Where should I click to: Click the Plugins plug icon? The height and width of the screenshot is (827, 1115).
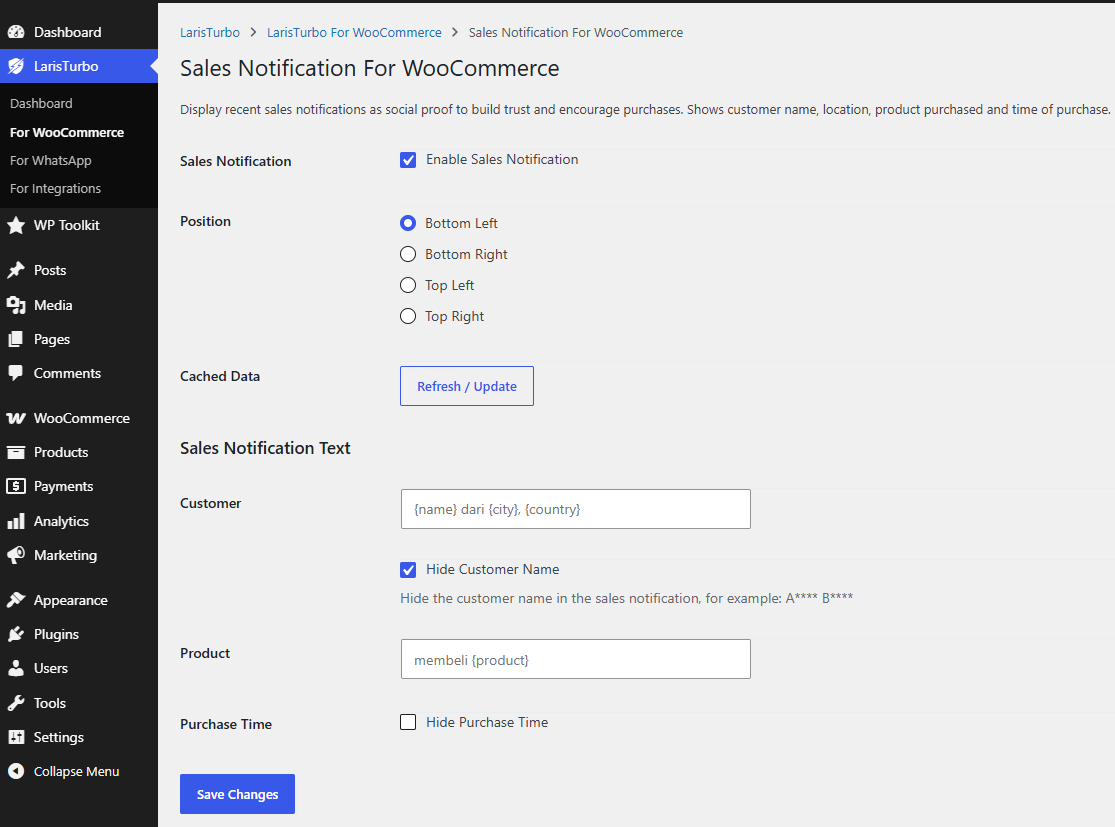click(x=16, y=634)
